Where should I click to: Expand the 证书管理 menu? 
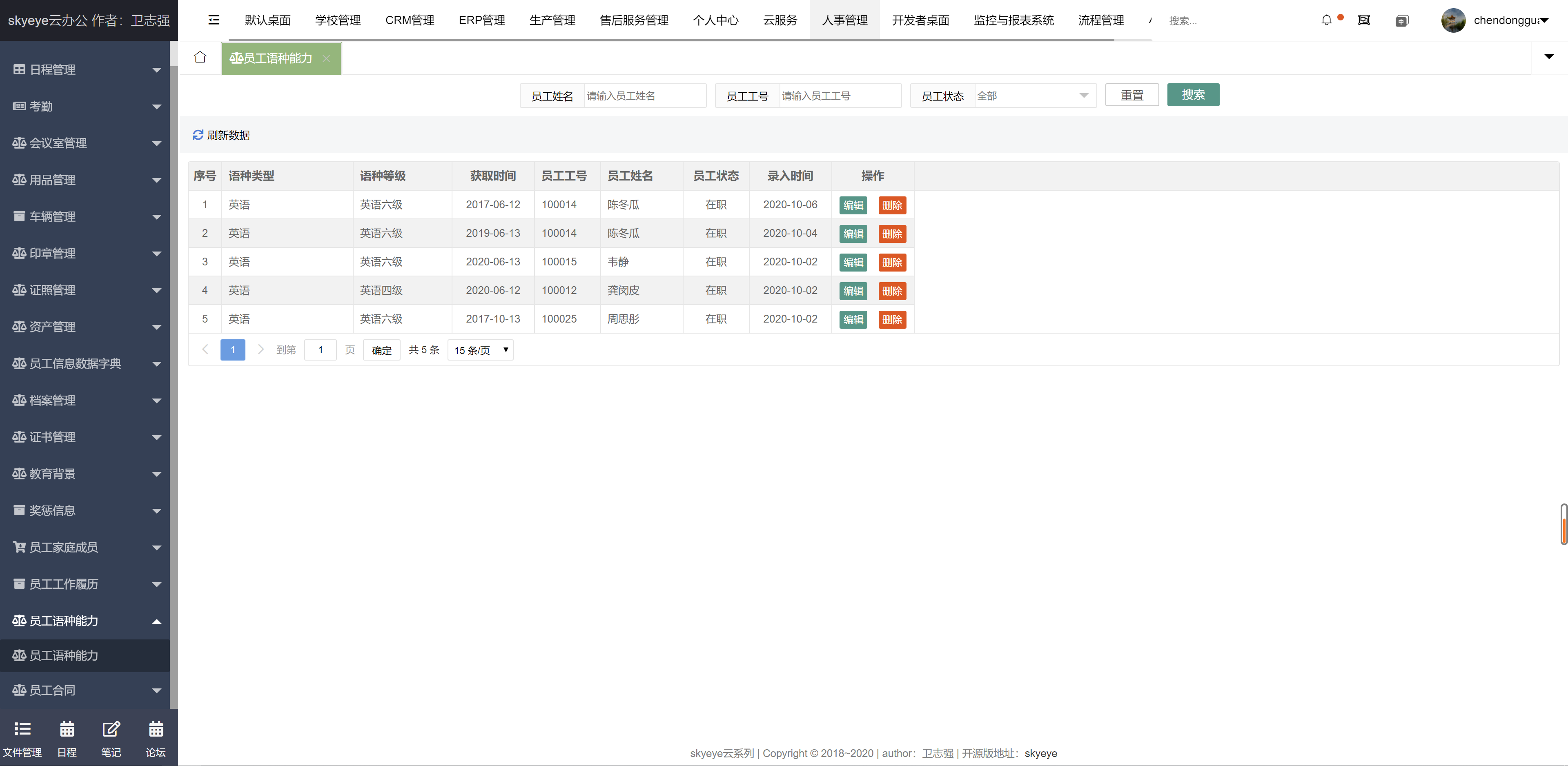(x=85, y=437)
